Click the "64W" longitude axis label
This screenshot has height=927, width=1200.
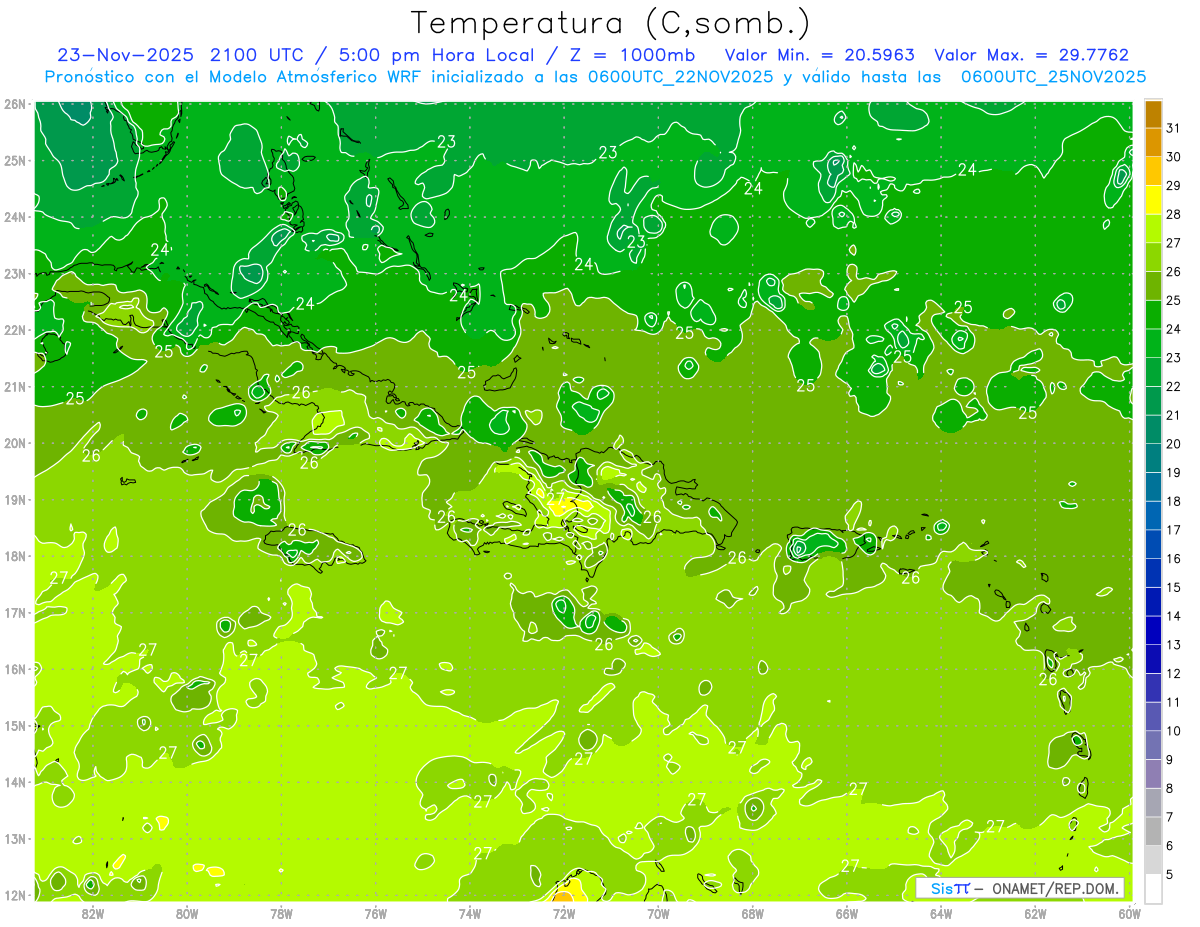[941, 913]
